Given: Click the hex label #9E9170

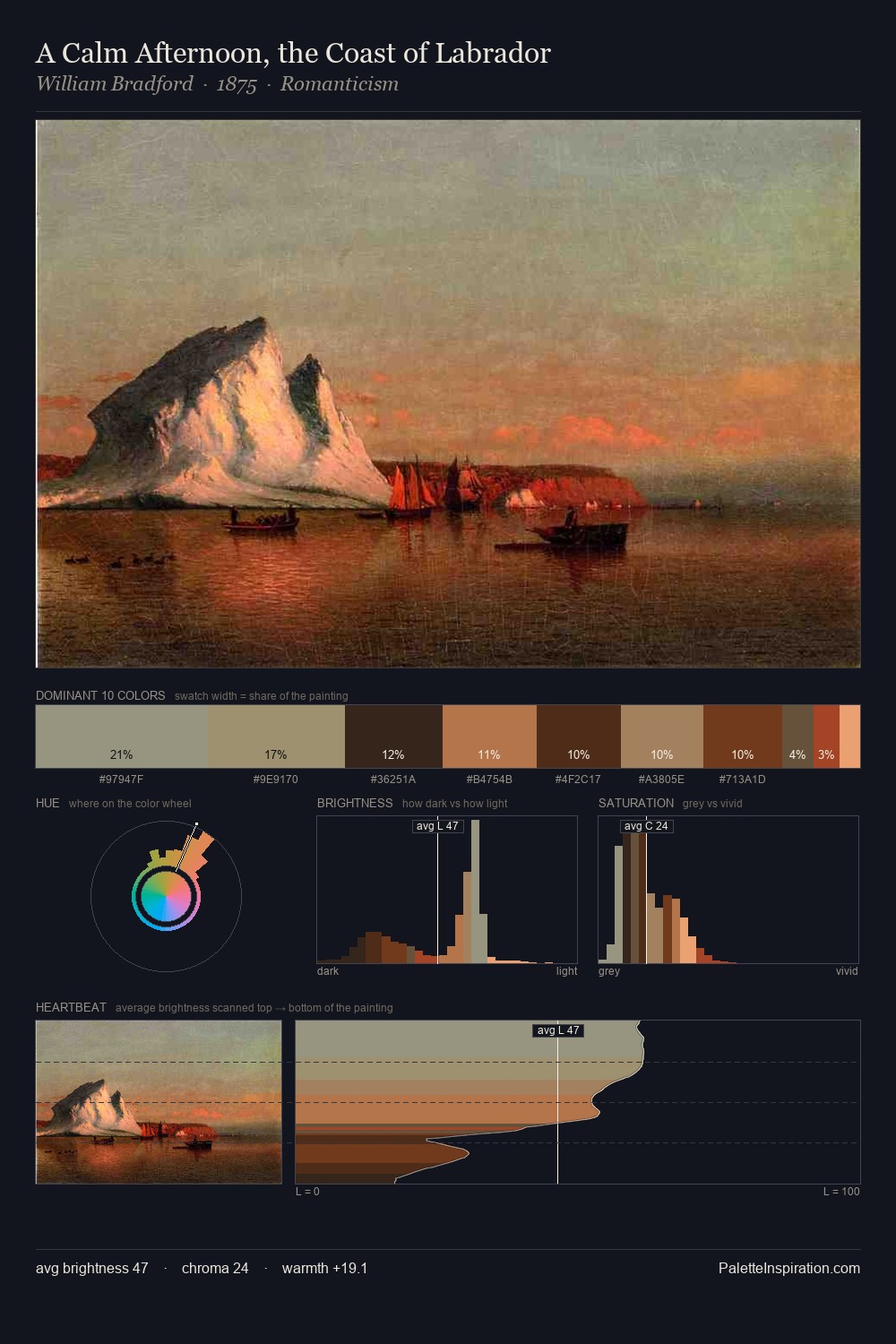Looking at the screenshot, I should [276, 780].
